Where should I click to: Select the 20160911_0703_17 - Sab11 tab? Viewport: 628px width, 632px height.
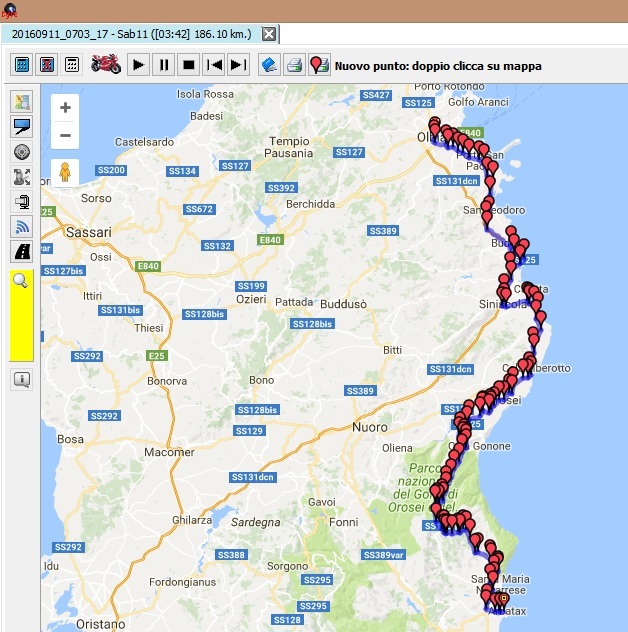click(130, 34)
